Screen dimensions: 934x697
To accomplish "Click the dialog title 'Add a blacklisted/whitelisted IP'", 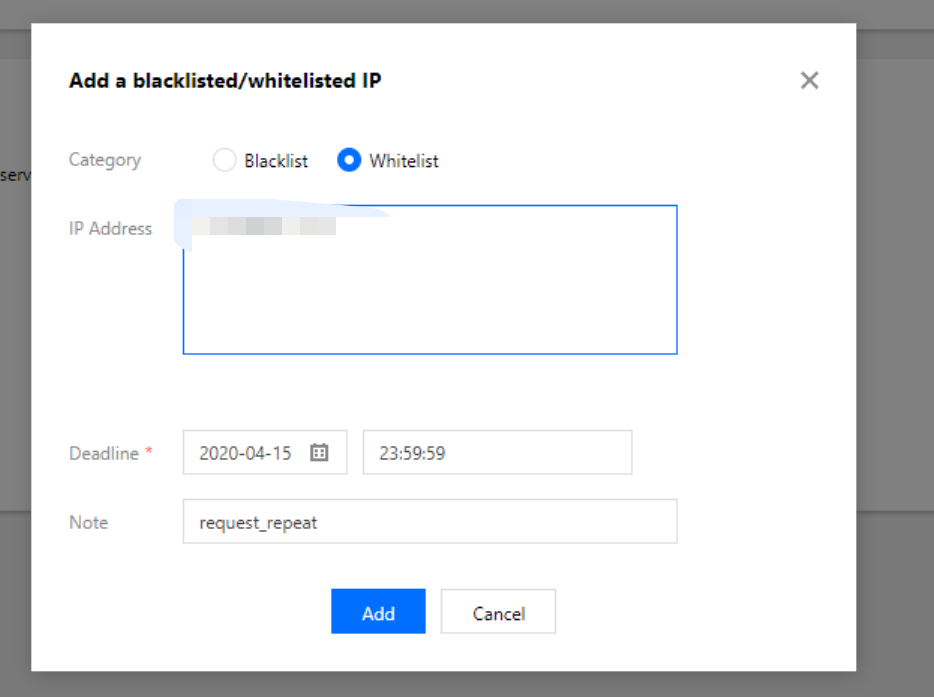I will 225,80.
